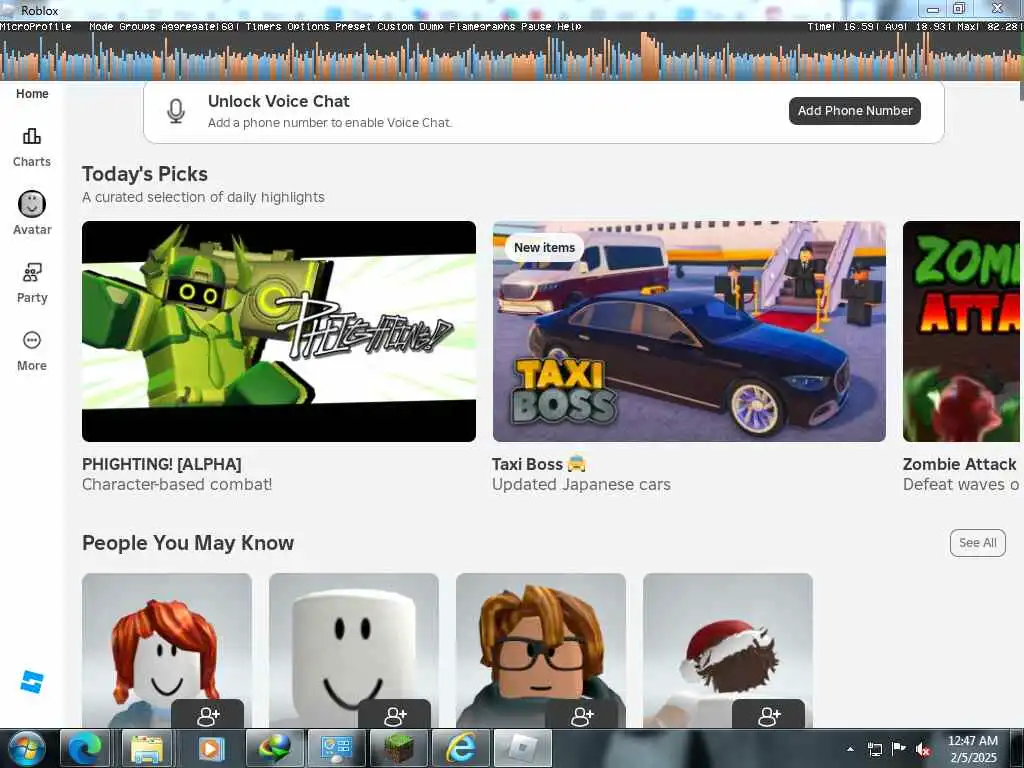
Task: Click the Zombie Attack title link
Action: coord(959,464)
